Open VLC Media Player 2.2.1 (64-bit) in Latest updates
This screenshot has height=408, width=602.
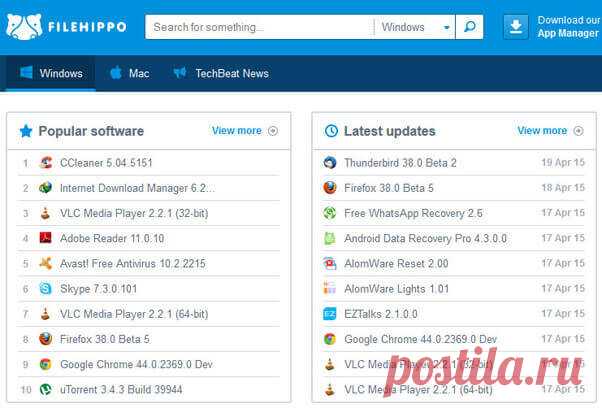tap(418, 390)
